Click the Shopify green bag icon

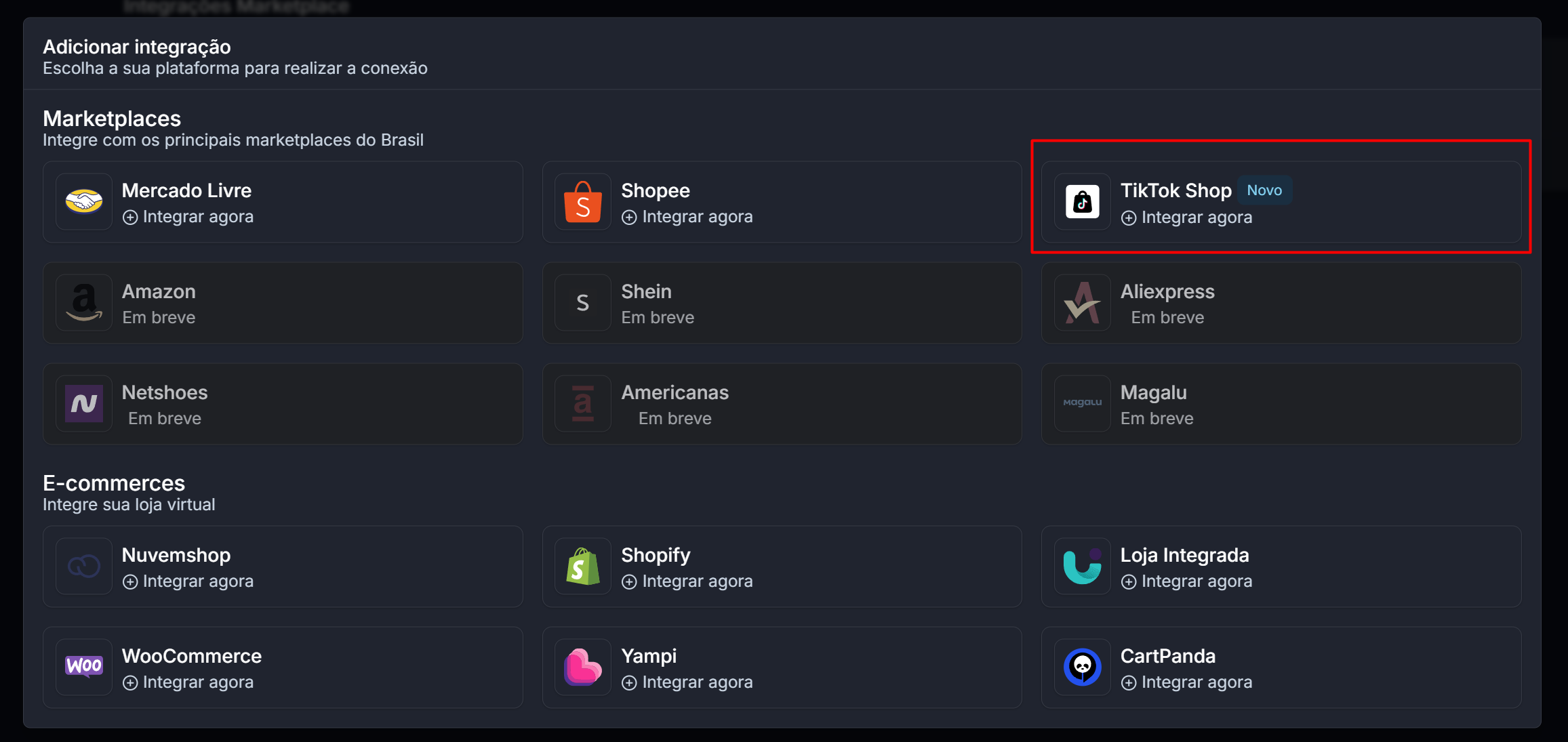tap(583, 566)
